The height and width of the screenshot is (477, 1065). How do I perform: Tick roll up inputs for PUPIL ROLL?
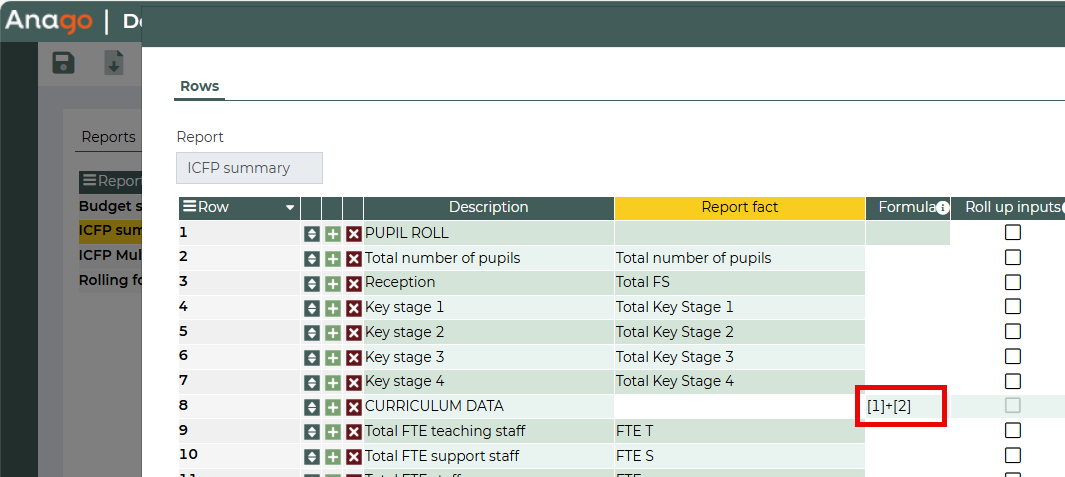(x=1013, y=232)
